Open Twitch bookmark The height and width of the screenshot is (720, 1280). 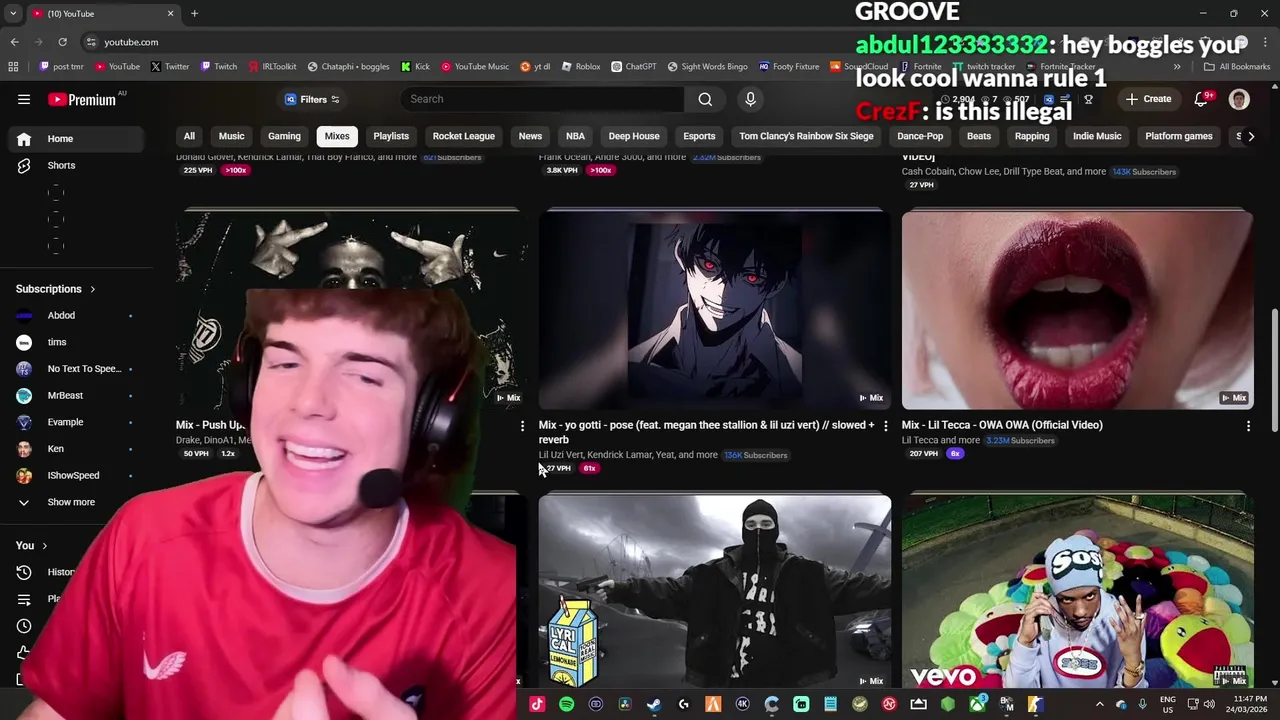coord(219,67)
